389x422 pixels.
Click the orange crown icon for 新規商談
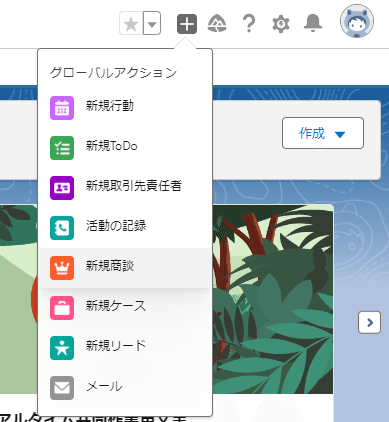pos(62,268)
